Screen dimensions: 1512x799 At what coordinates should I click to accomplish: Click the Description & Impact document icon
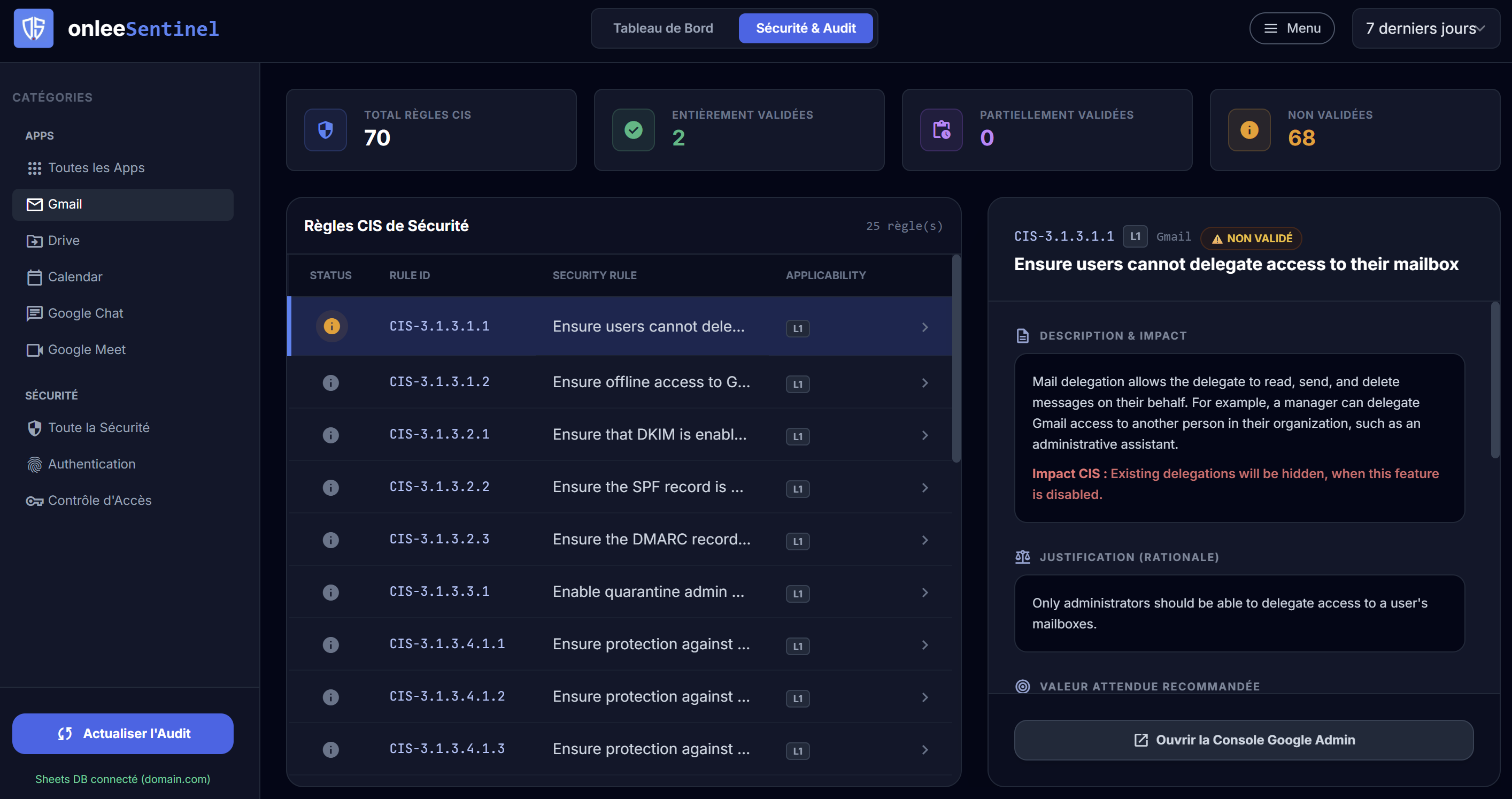tap(1022, 336)
